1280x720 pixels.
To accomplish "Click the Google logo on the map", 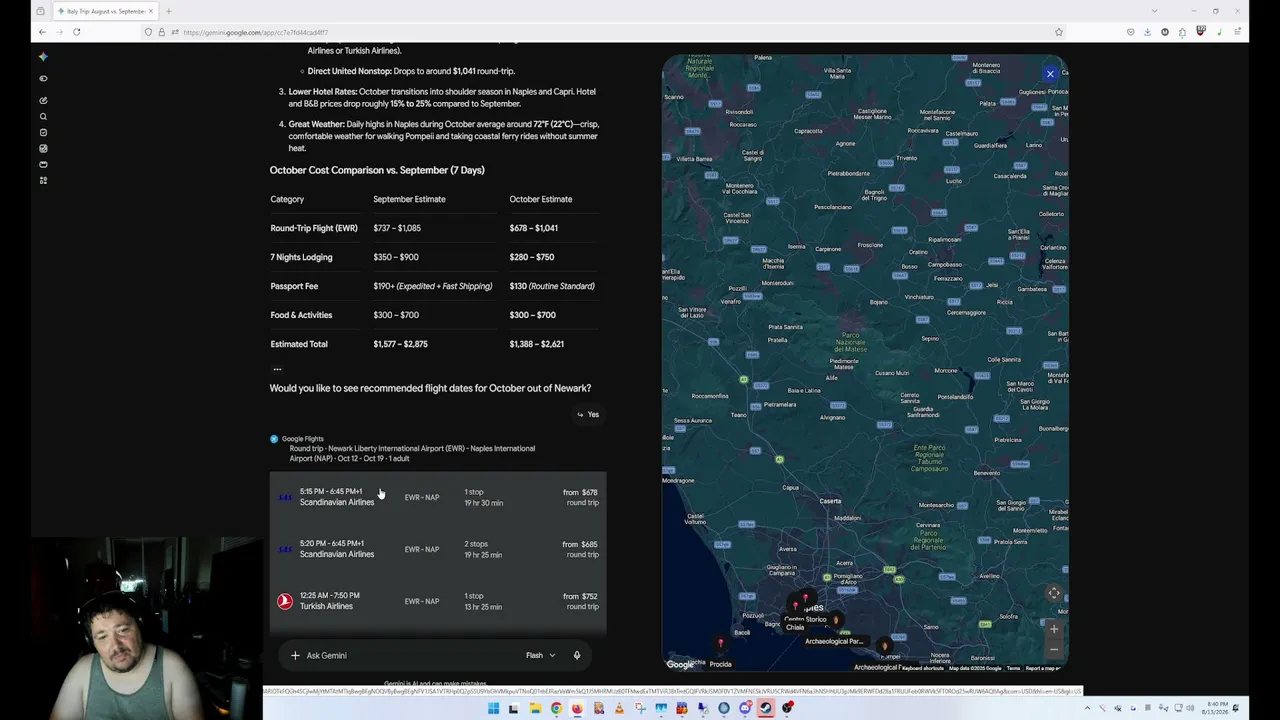I will [x=679, y=665].
